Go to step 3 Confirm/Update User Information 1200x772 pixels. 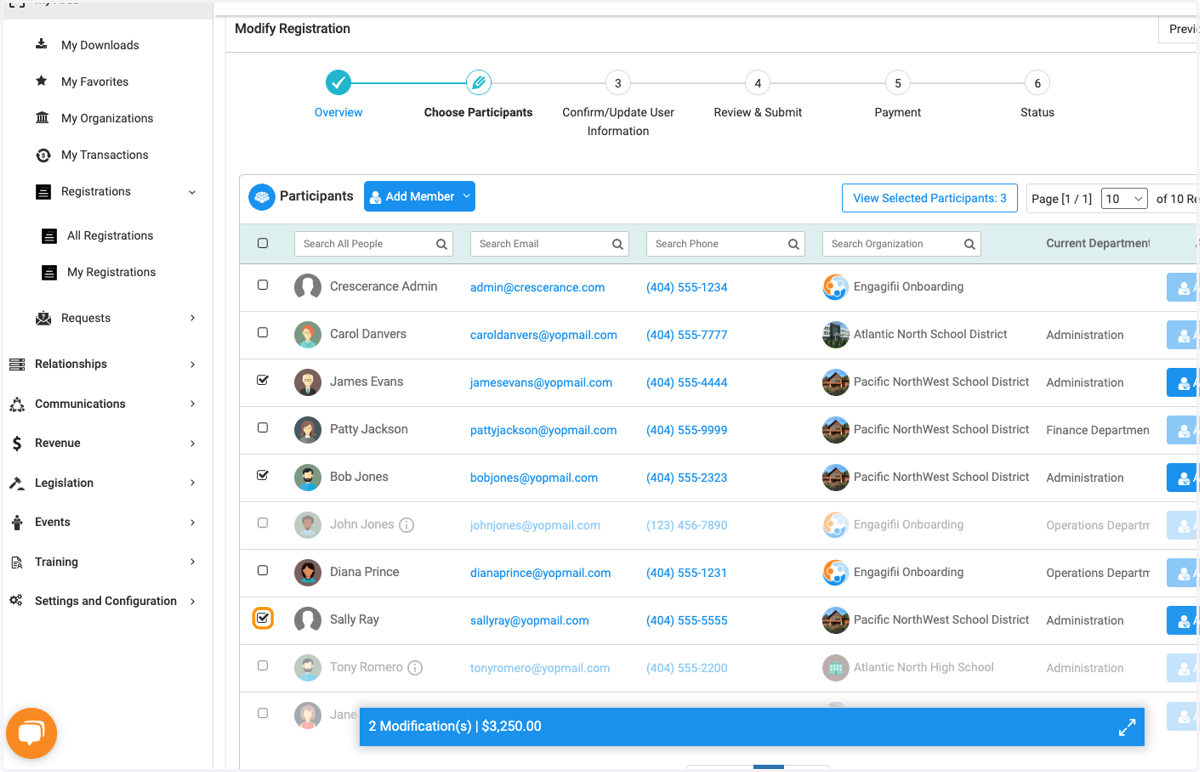pyautogui.click(x=618, y=83)
